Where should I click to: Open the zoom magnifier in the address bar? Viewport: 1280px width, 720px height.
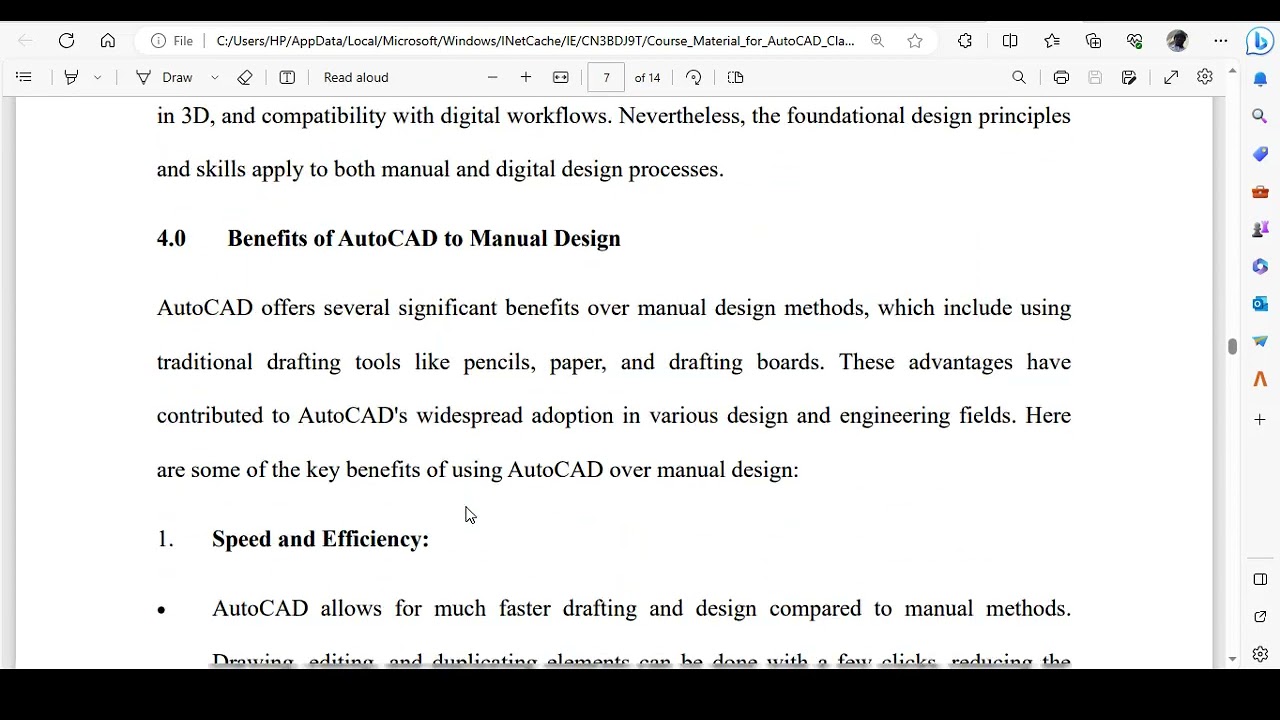click(877, 41)
